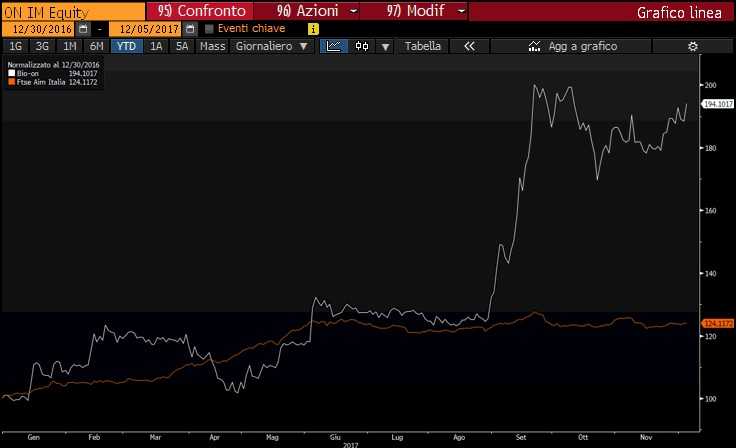Click the end date field 12/05/2017
Screen dimensions: 737x448
click(145, 29)
